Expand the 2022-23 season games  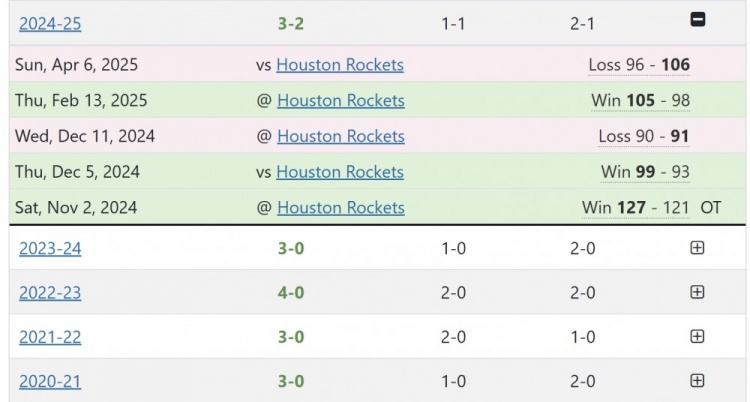697,292
